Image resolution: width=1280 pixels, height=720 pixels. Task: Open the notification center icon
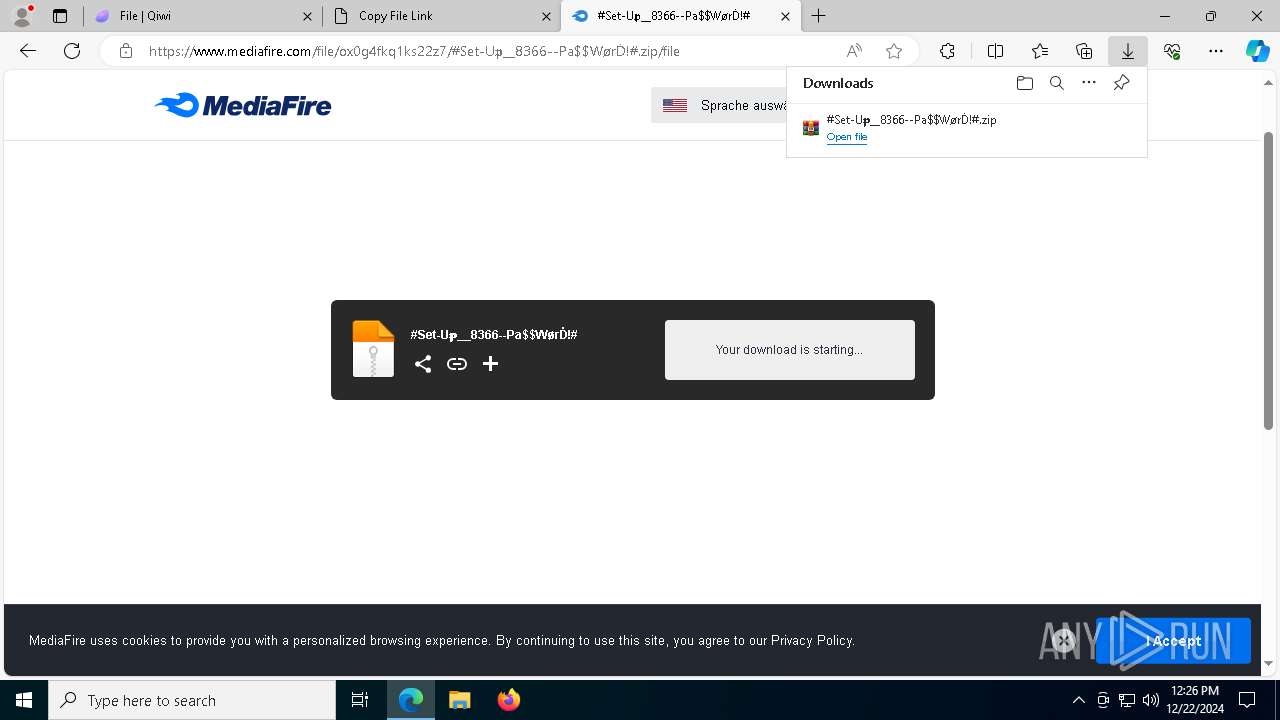(x=1248, y=700)
